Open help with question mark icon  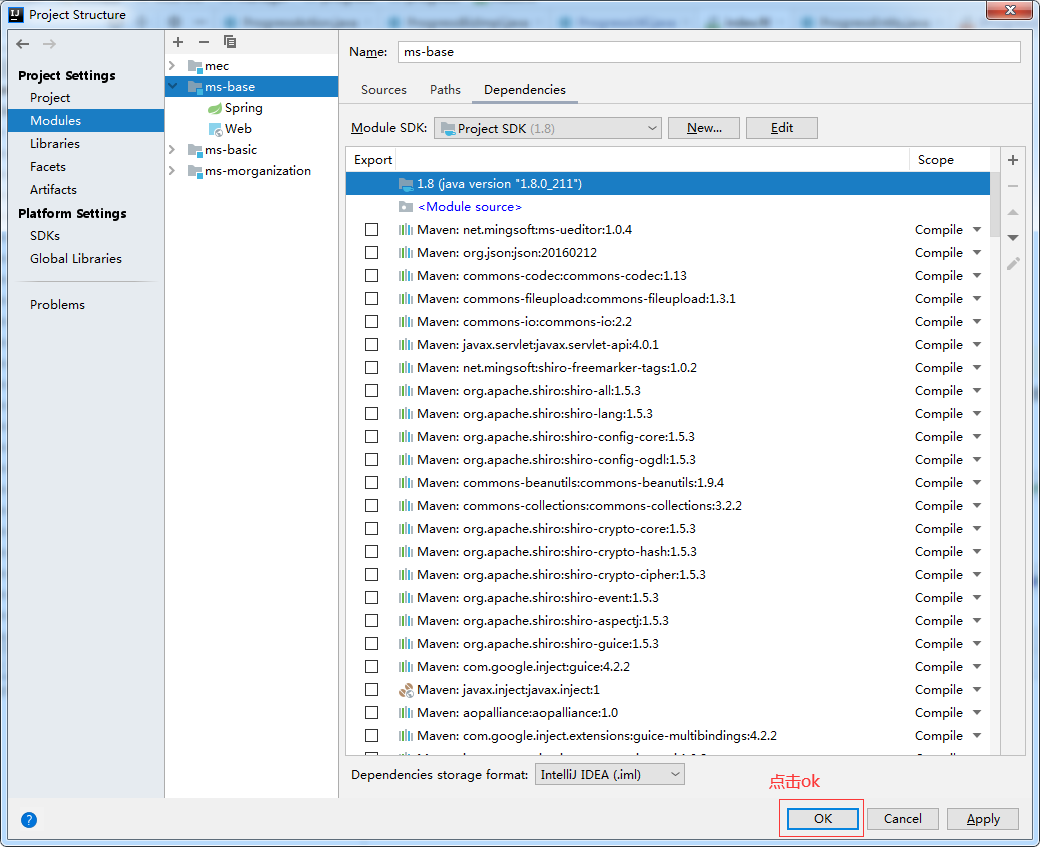(29, 820)
